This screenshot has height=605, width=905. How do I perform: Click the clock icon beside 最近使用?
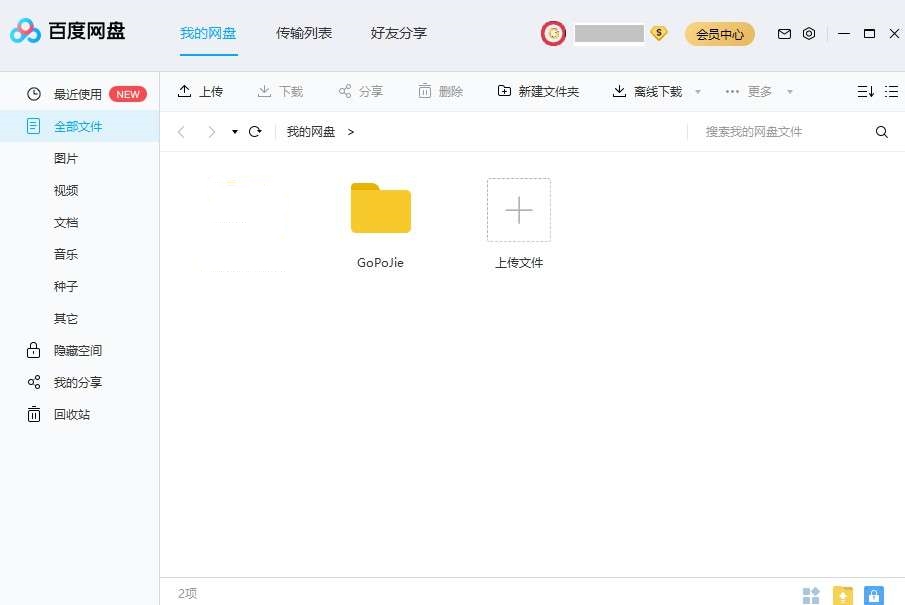33,94
